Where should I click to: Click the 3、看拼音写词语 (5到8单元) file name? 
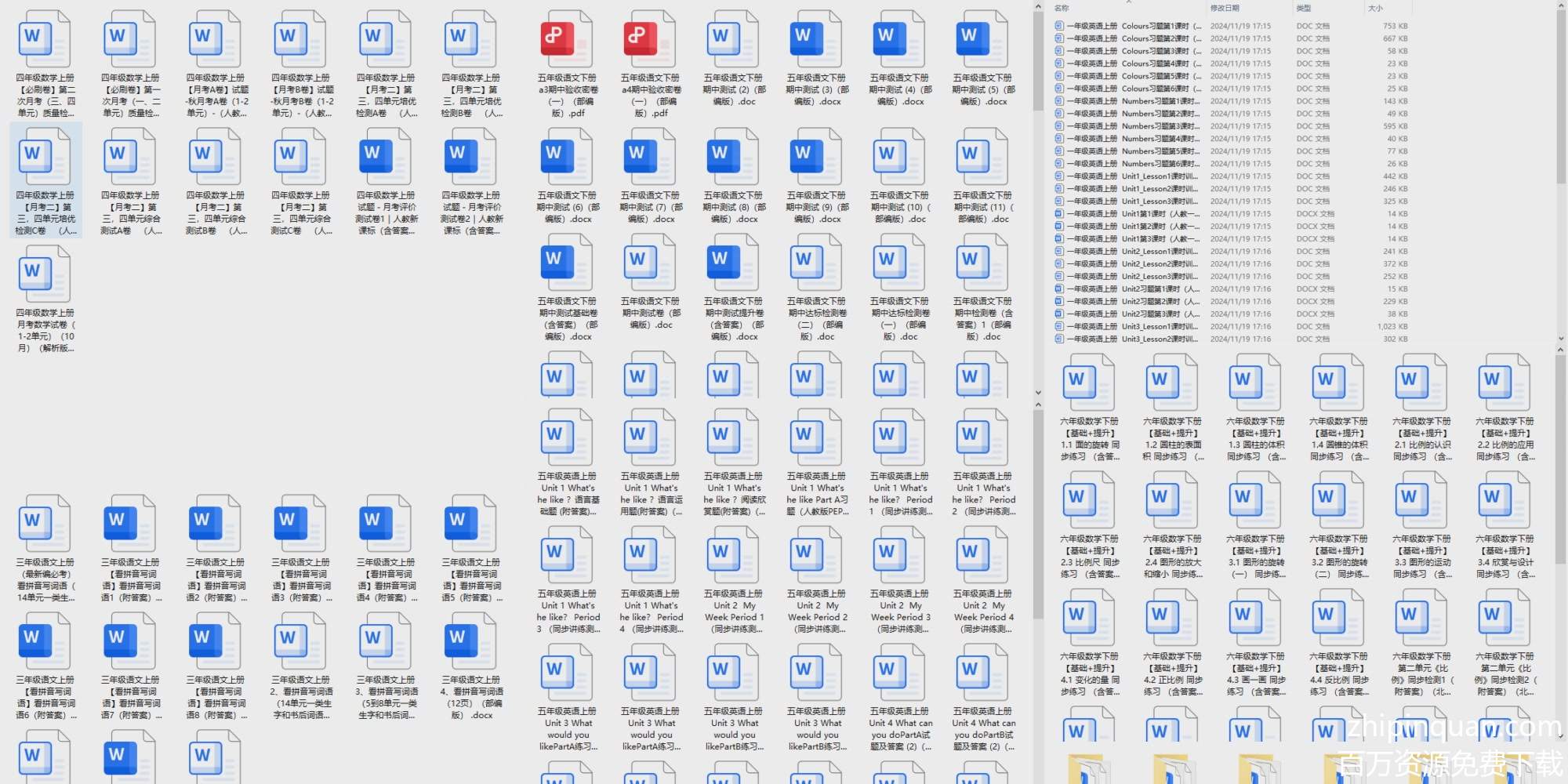386,698
